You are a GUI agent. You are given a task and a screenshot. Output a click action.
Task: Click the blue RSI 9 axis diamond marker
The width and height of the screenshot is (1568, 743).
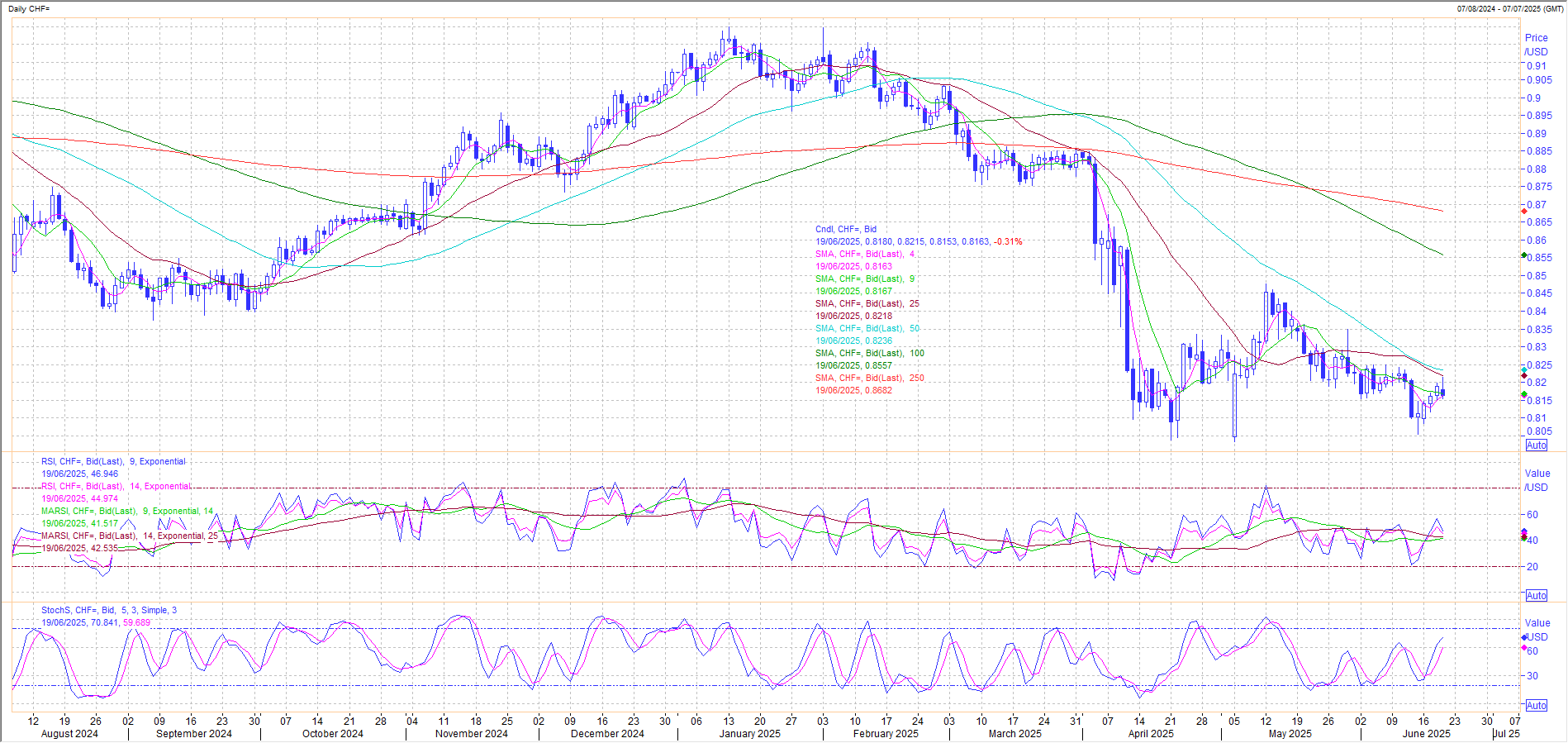tap(1524, 532)
